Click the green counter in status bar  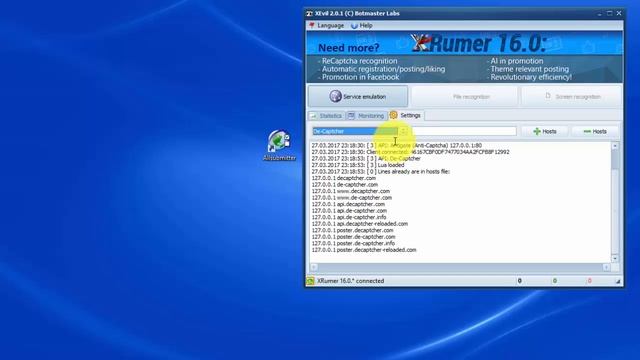[x=555, y=281]
